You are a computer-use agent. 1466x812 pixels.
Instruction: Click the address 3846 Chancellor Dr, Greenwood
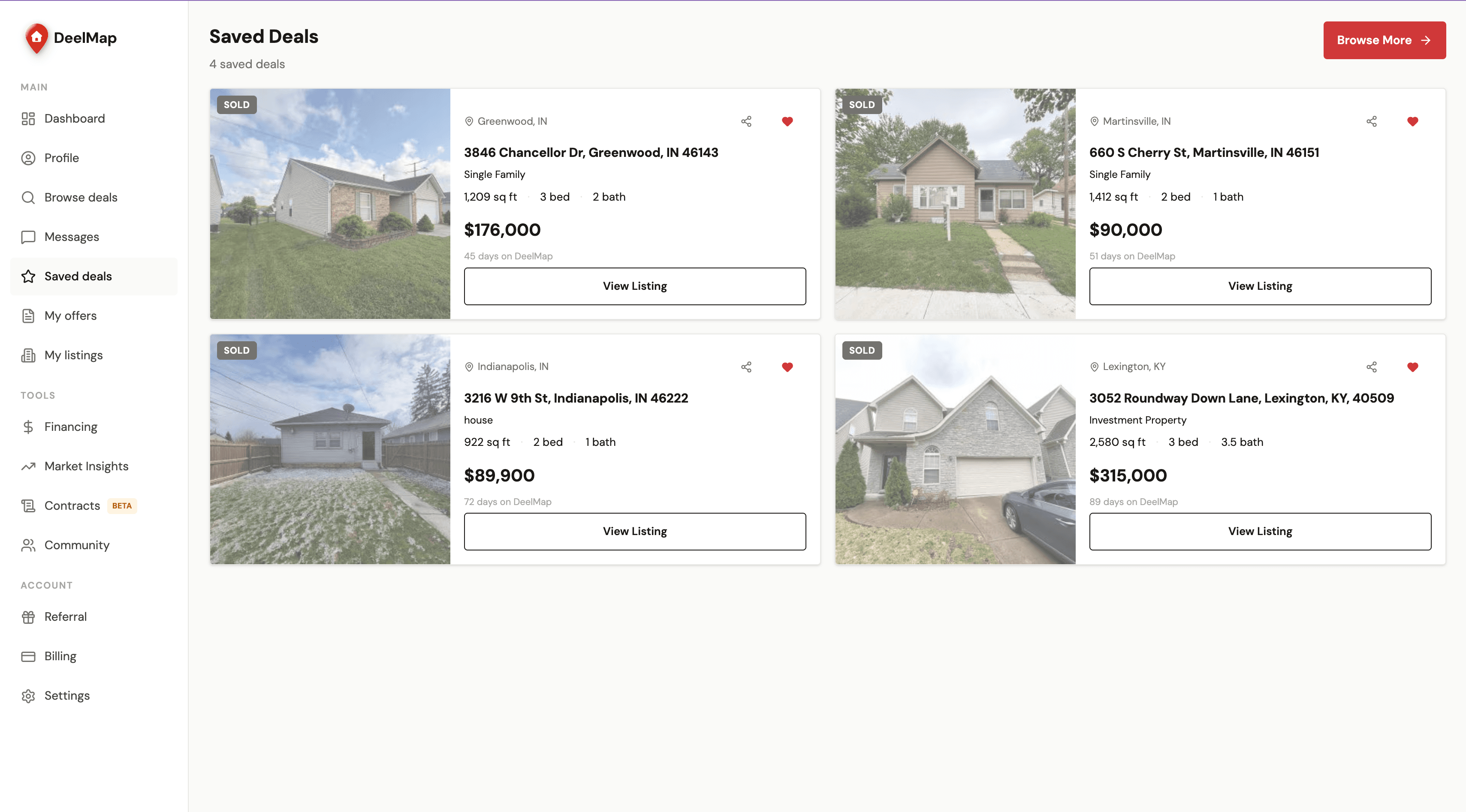point(591,153)
